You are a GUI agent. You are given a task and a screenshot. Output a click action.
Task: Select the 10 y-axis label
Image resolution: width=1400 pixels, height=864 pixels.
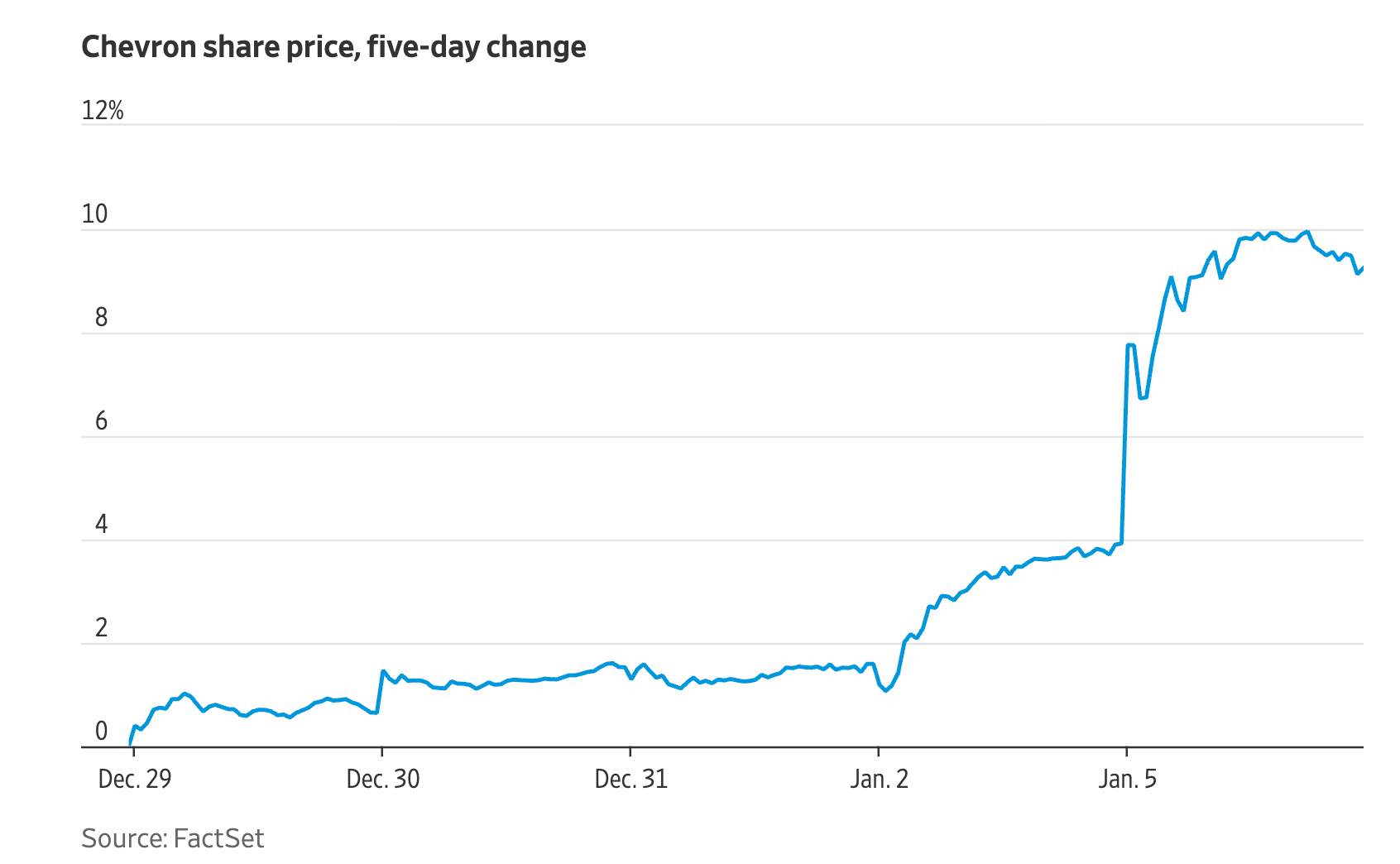pyautogui.click(x=95, y=214)
